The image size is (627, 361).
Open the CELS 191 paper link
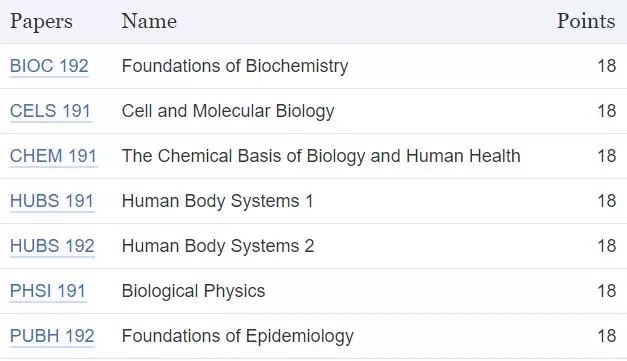click(50, 111)
